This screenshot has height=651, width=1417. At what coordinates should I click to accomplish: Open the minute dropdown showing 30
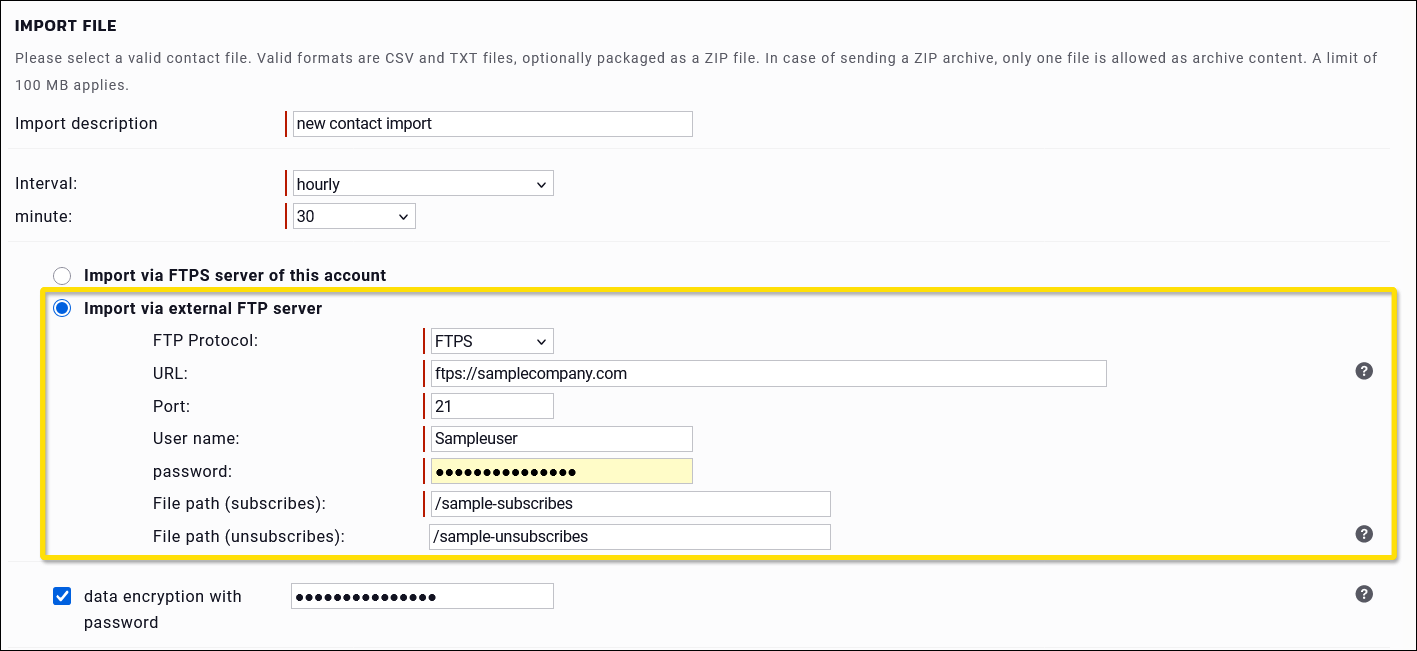coord(354,216)
